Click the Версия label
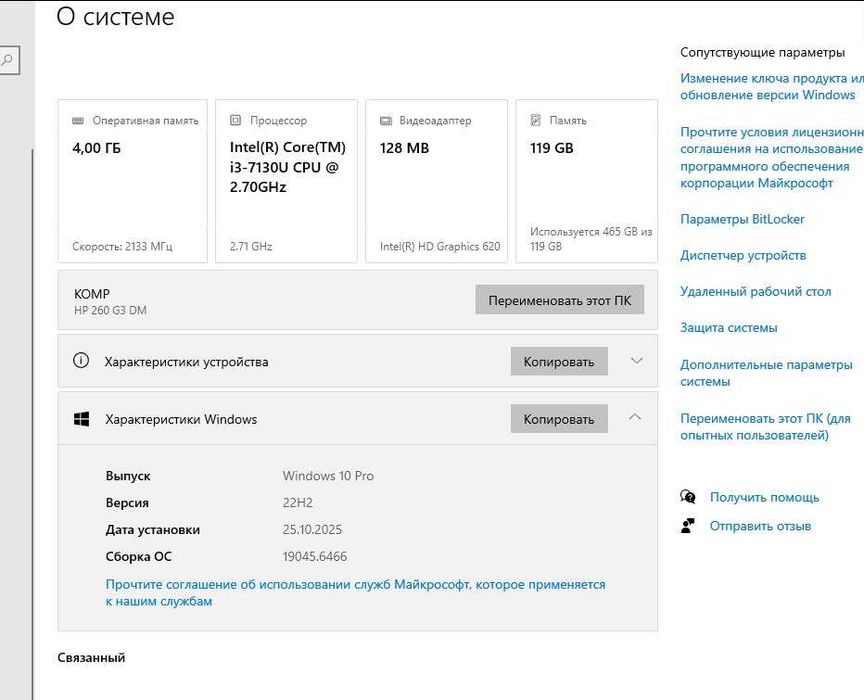 127,503
